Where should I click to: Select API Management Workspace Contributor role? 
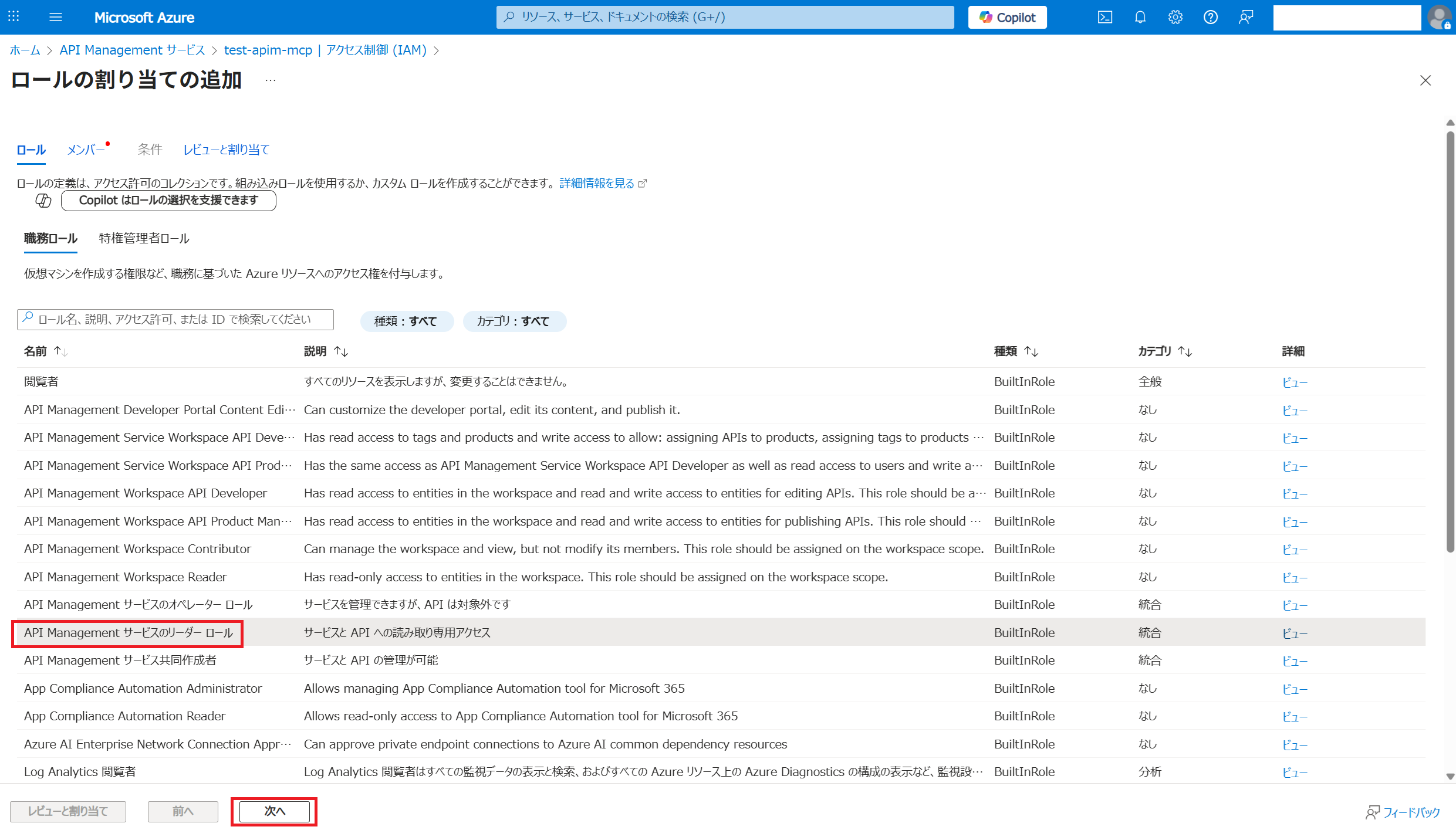pos(721,549)
